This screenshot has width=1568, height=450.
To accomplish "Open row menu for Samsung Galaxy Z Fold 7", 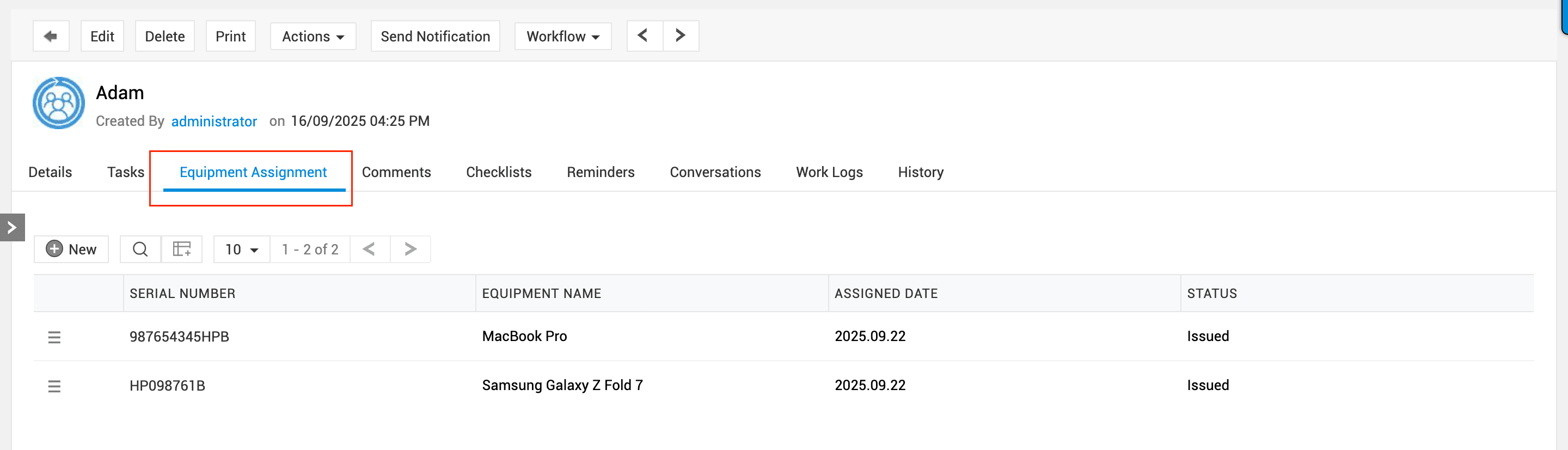I will pyautogui.click(x=54, y=386).
